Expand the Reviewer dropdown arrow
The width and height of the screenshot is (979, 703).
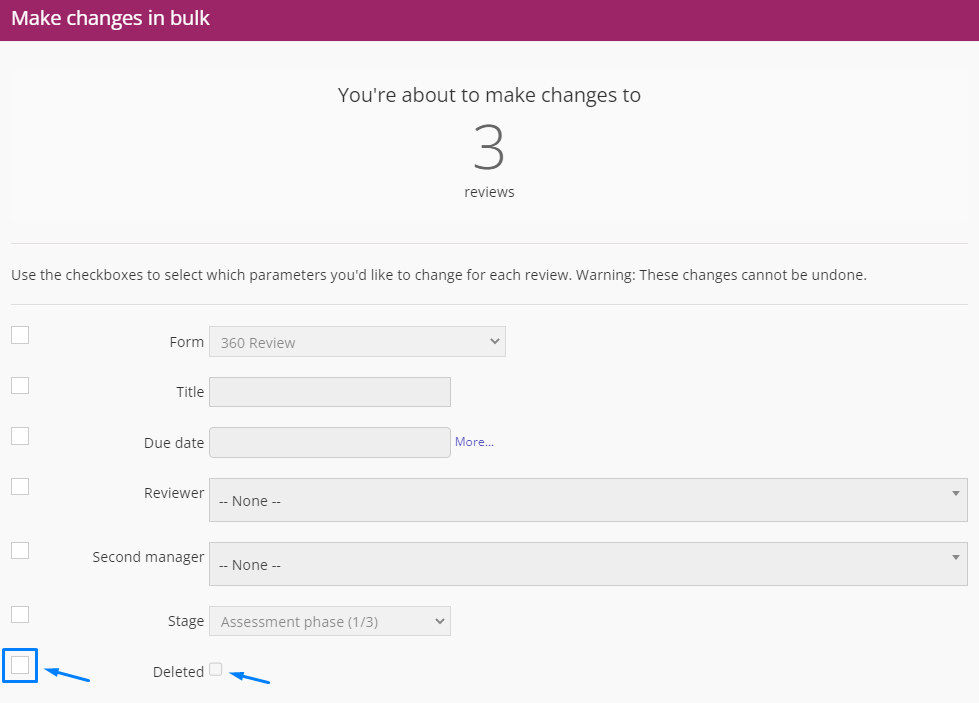[955, 493]
